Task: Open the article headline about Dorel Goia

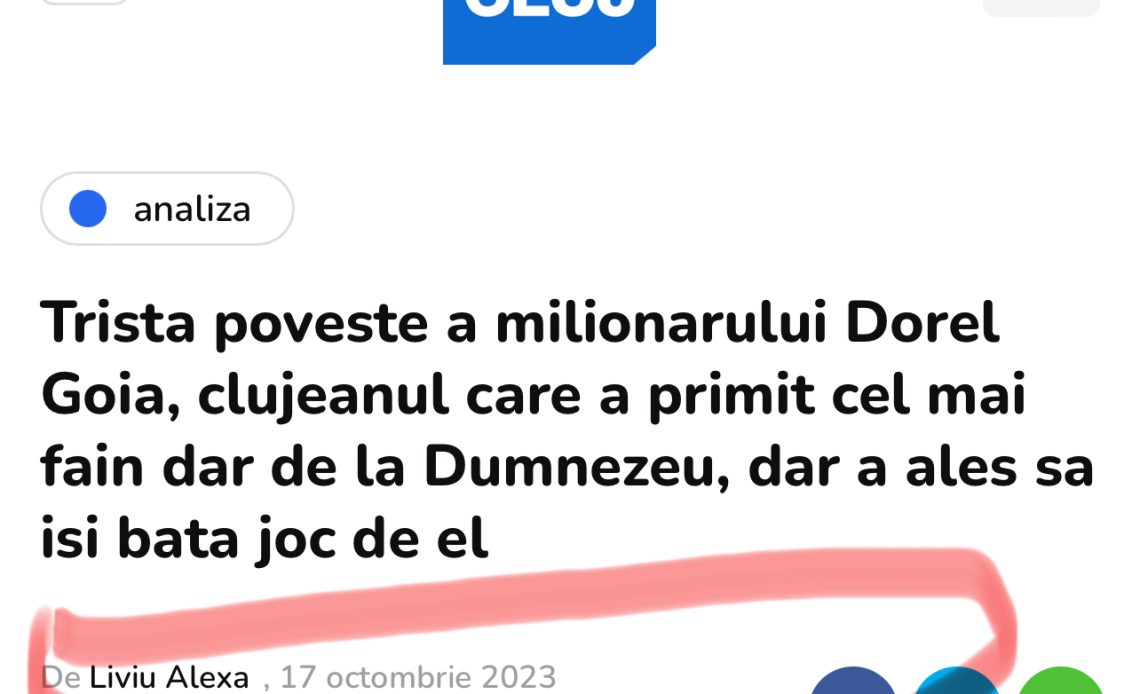Action: point(567,431)
